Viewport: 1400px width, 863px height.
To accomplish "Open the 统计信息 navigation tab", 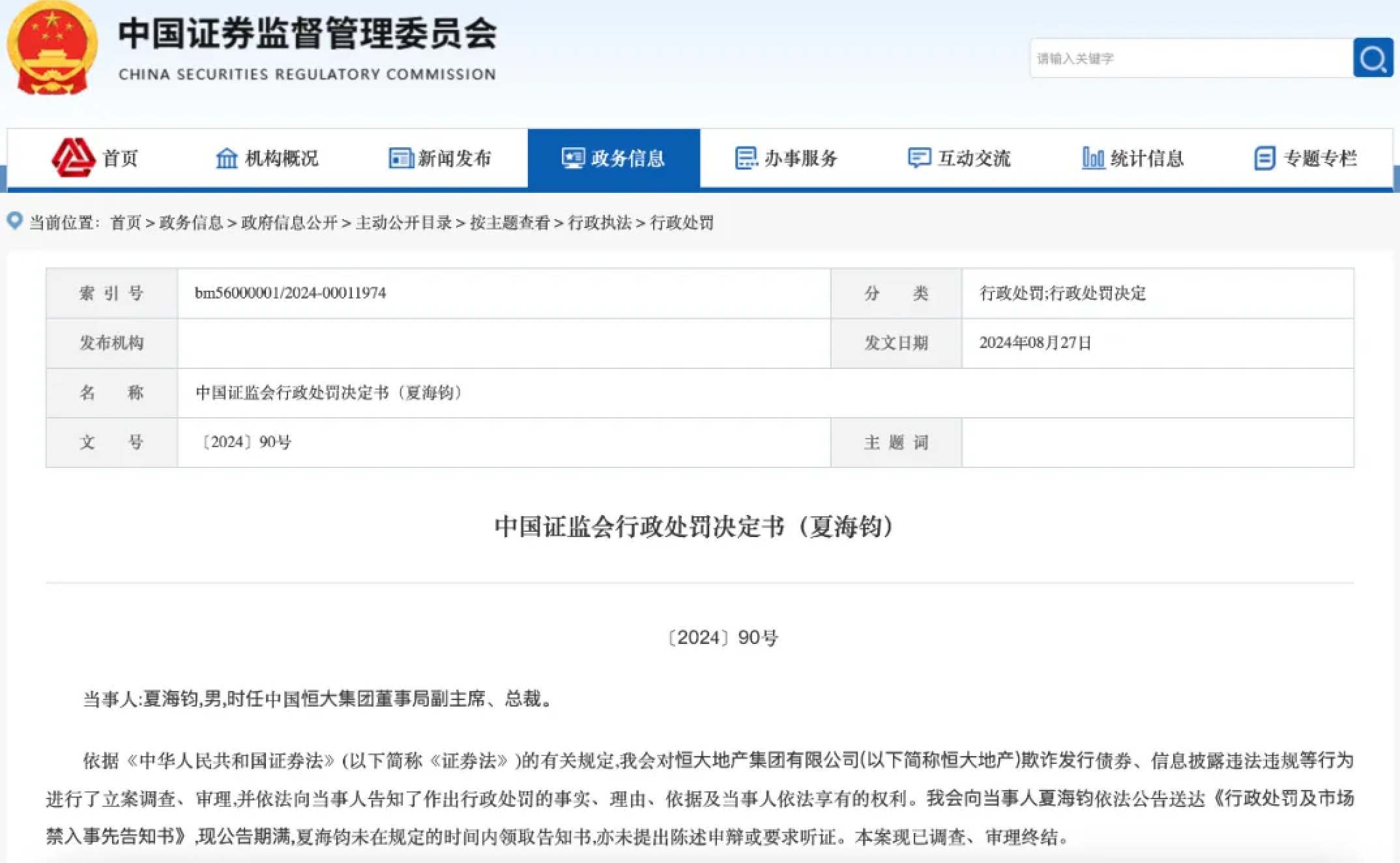I will click(1133, 158).
